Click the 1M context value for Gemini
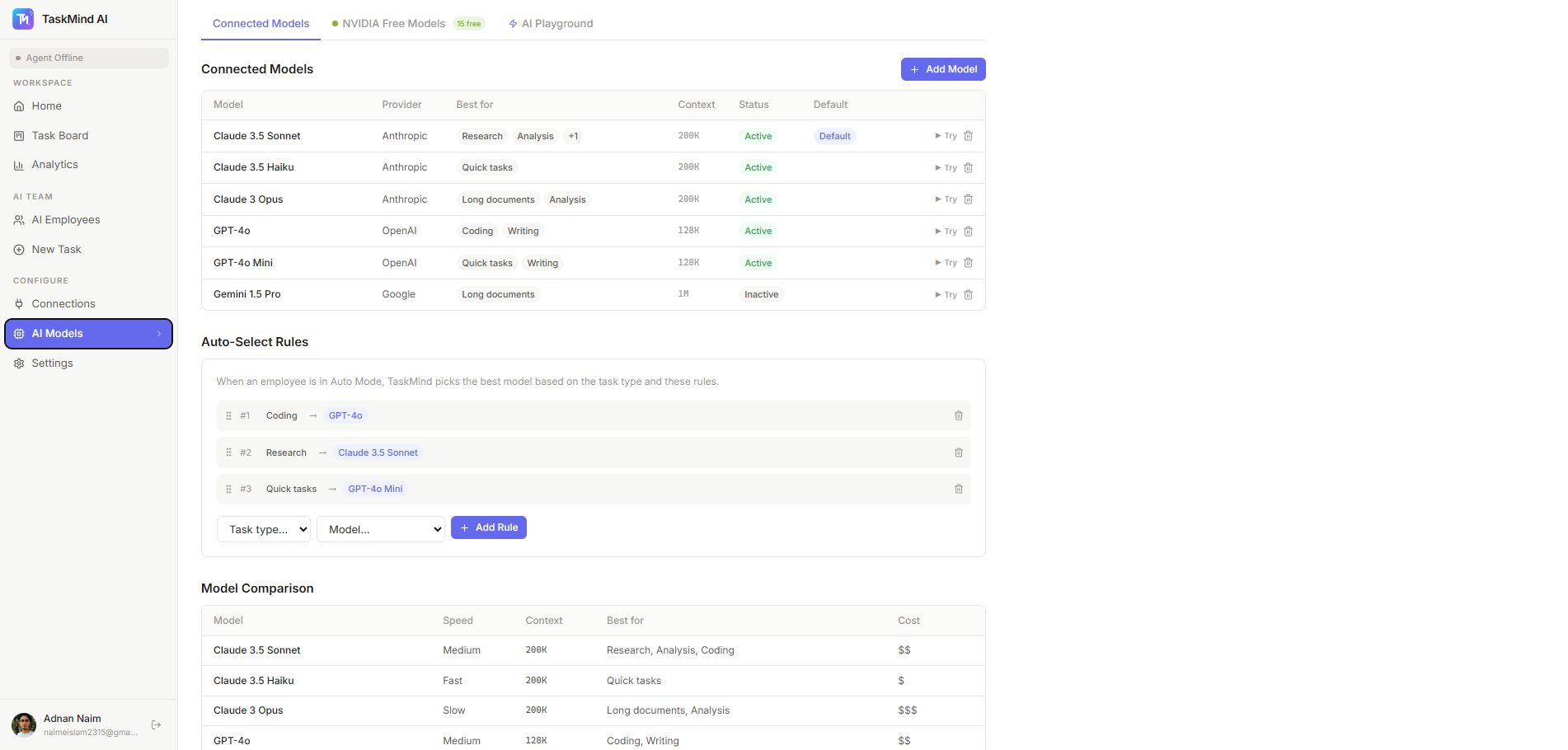This screenshot has height=750, width=1568. coord(683,294)
